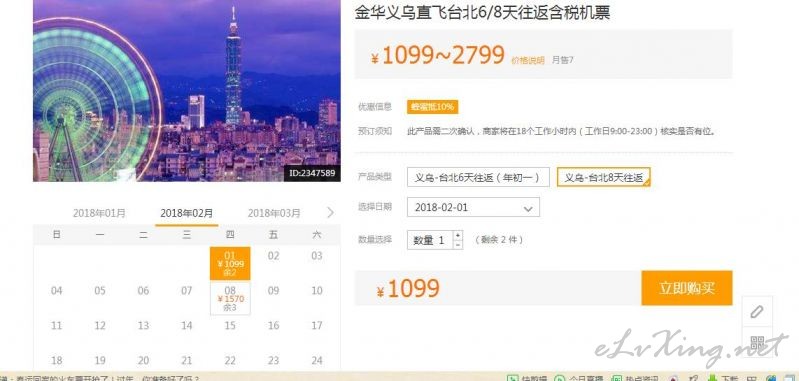Increase quantity with the plus stepper
799x381 pixels.
click(458, 235)
